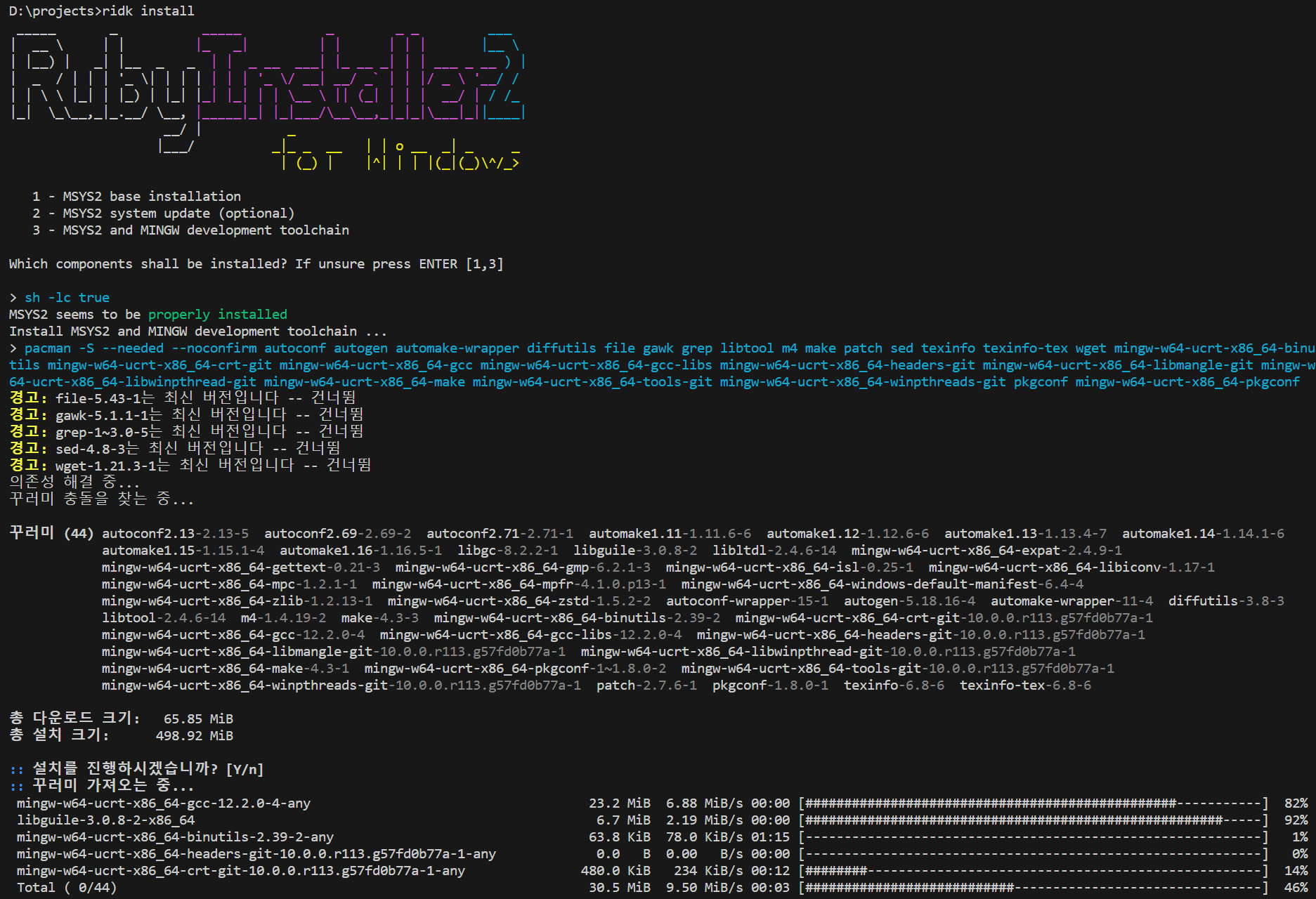Click the libguile download progress bar at 92%
1316x899 pixels.
1033,820
